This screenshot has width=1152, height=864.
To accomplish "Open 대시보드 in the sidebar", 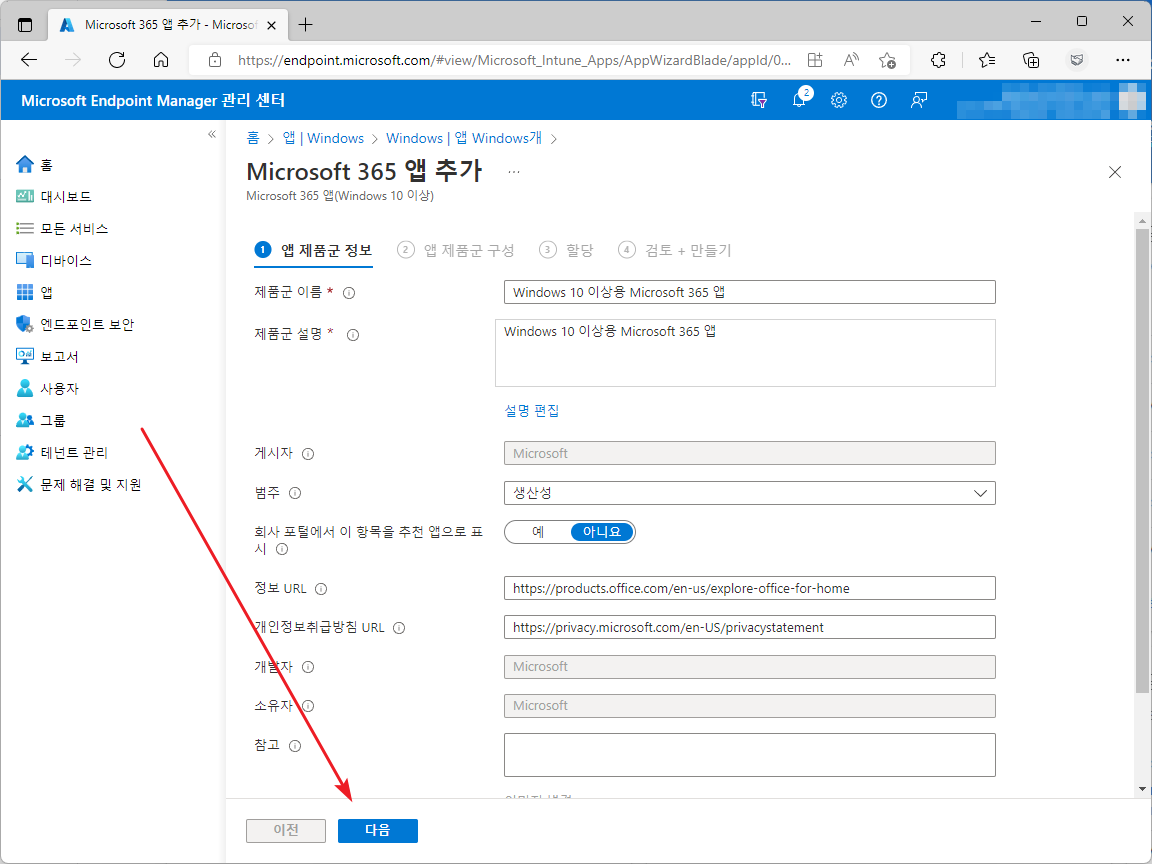I will pyautogui.click(x=54, y=197).
